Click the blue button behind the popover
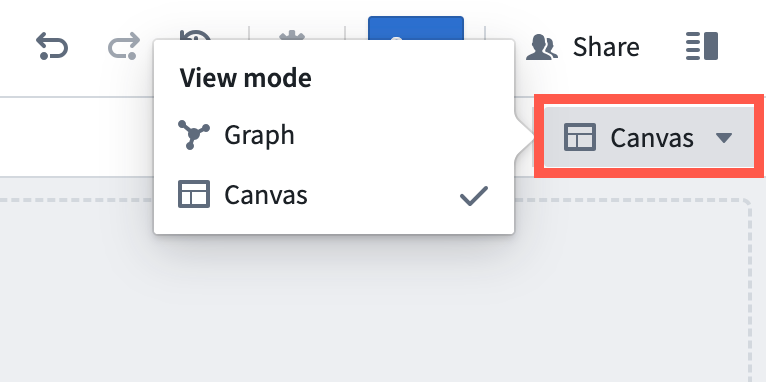Image resolution: width=766 pixels, height=382 pixels. 416,28
